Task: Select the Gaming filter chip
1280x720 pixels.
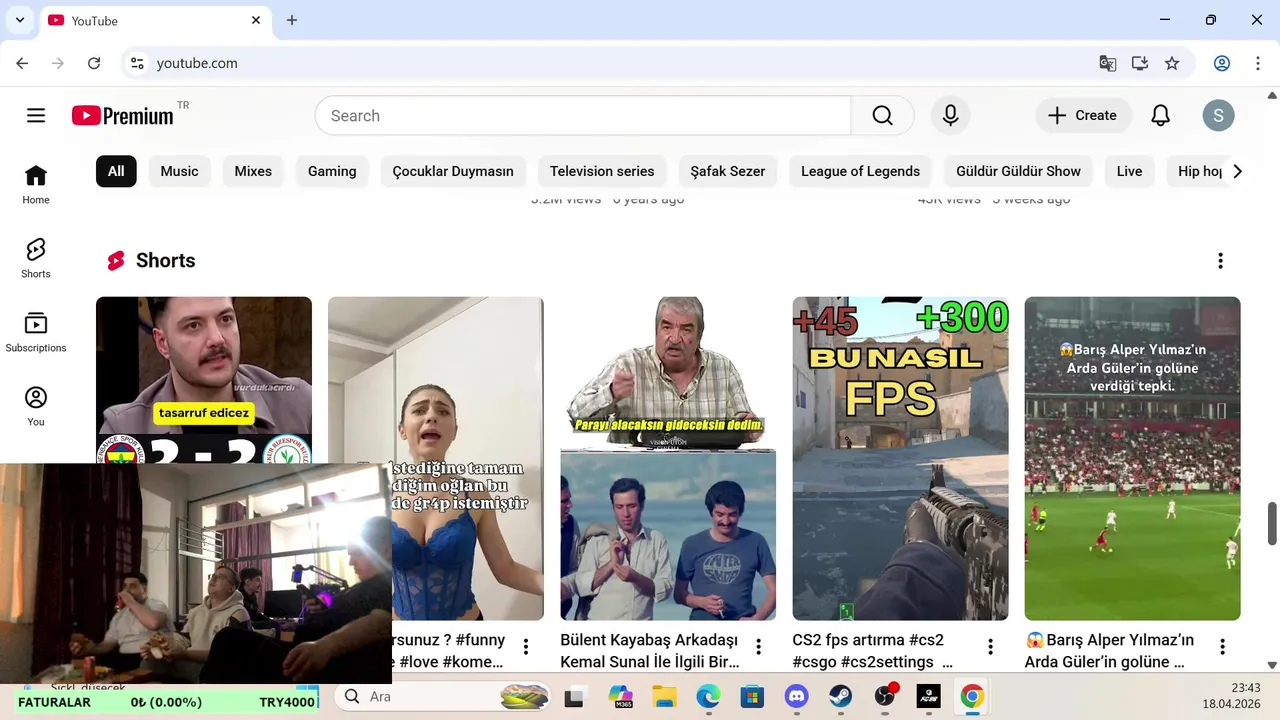Action: click(x=332, y=171)
